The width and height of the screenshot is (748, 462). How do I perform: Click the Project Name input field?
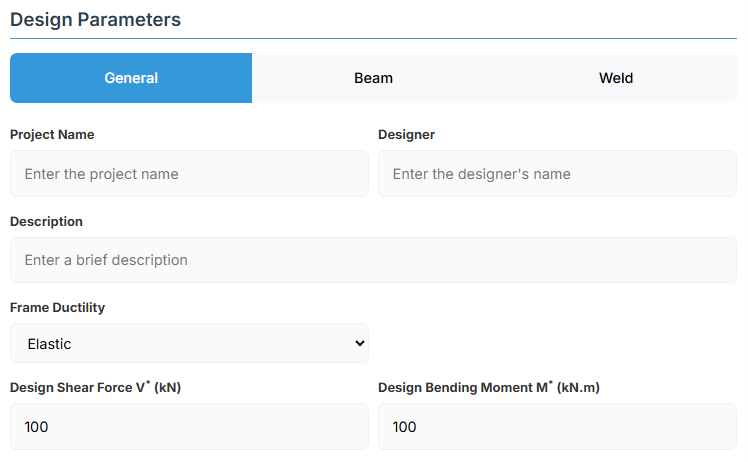(189, 174)
